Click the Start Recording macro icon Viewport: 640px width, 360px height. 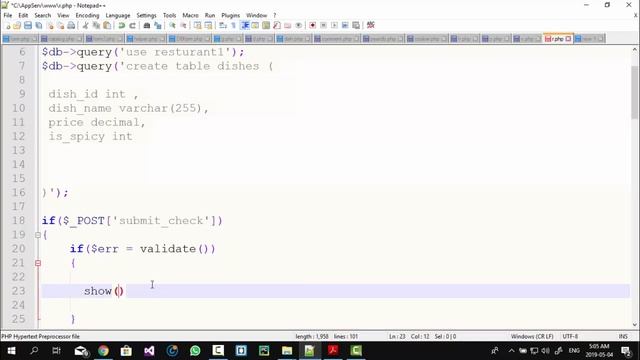tap(312, 26)
